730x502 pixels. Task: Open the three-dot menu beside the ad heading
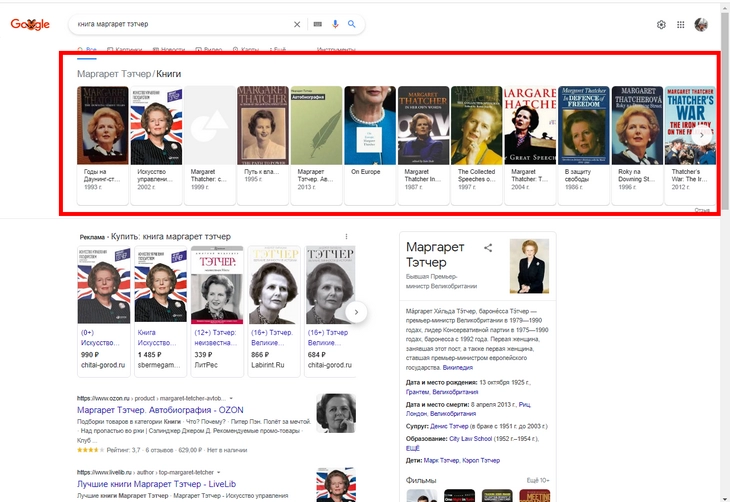pyautogui.click(x=346, y=237)
